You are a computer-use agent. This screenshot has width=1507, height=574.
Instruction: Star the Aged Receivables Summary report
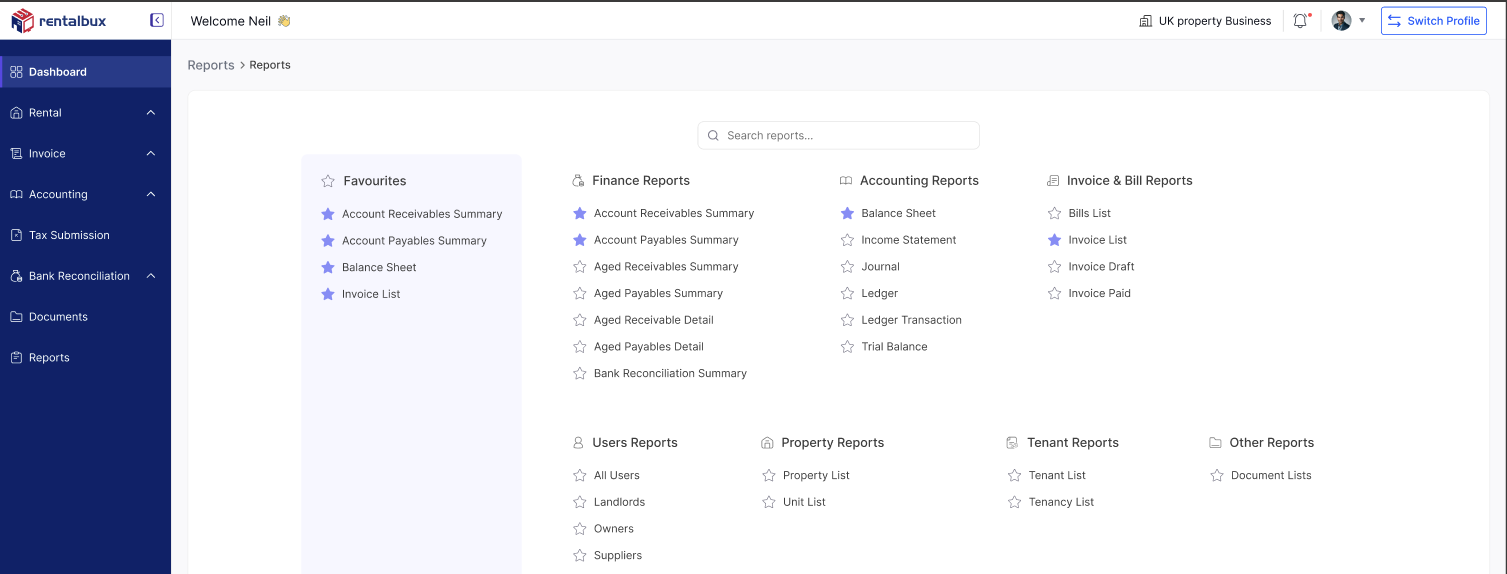click(579, 267)
